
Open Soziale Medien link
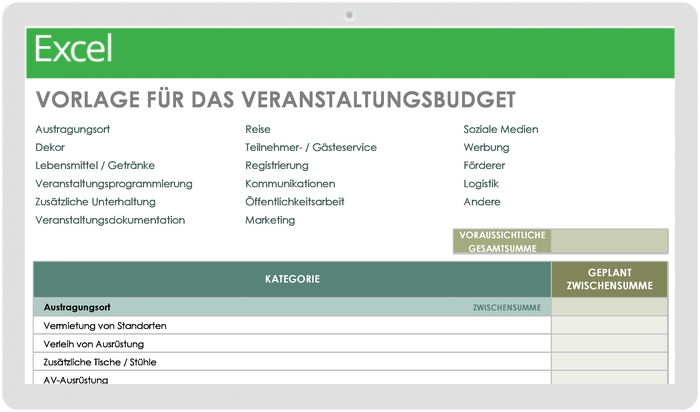500,129
